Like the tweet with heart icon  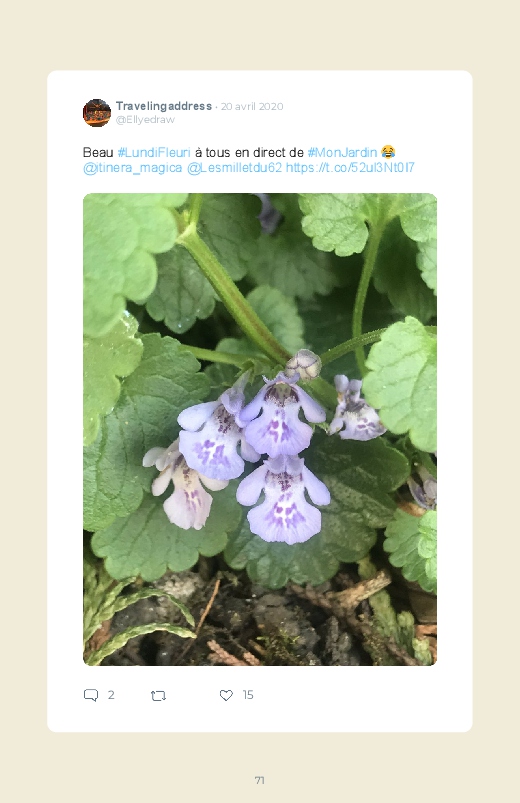click(226, 695)
